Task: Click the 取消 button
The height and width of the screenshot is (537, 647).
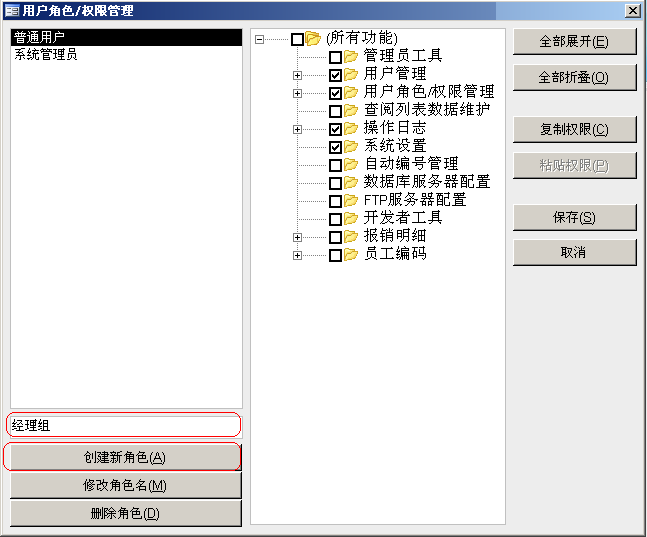Action: click(574, 252)
